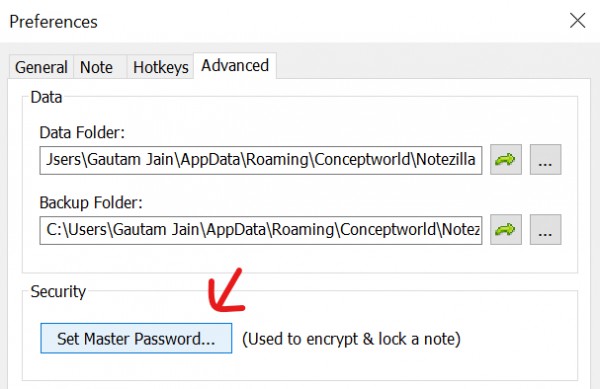Close the Preferences dialog
600x389 pixels.
pos(577,21)
